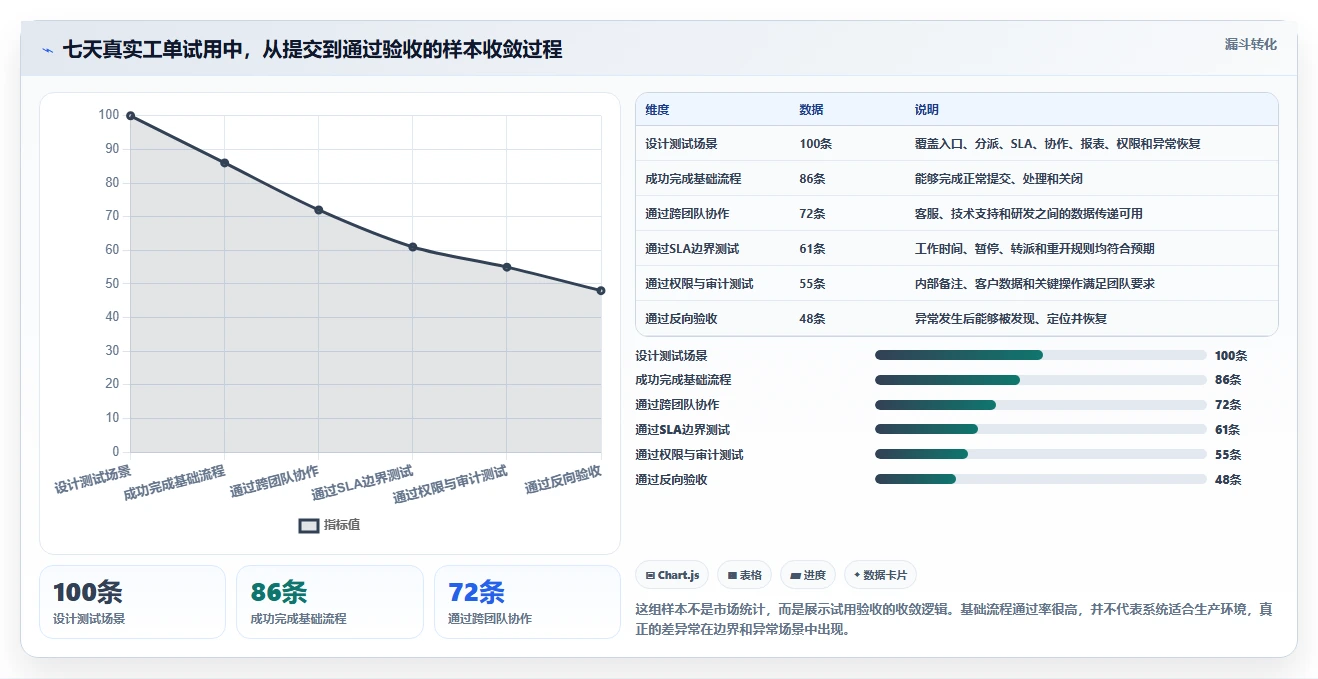Click description starting 覆盖入口、分派
The width and height of the screenshot is (1318, 679).
pos(1057,144)
